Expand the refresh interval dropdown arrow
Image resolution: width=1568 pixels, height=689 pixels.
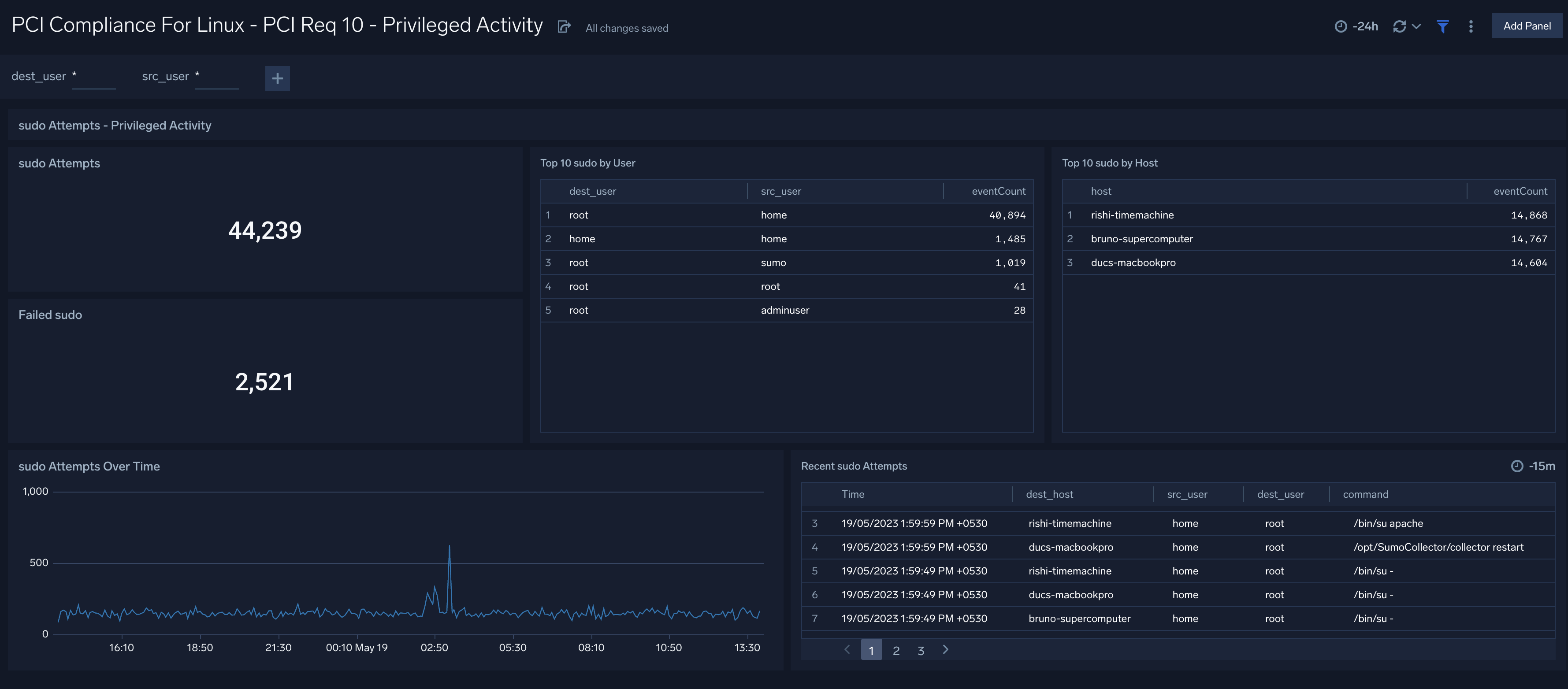pos(1416,26)
